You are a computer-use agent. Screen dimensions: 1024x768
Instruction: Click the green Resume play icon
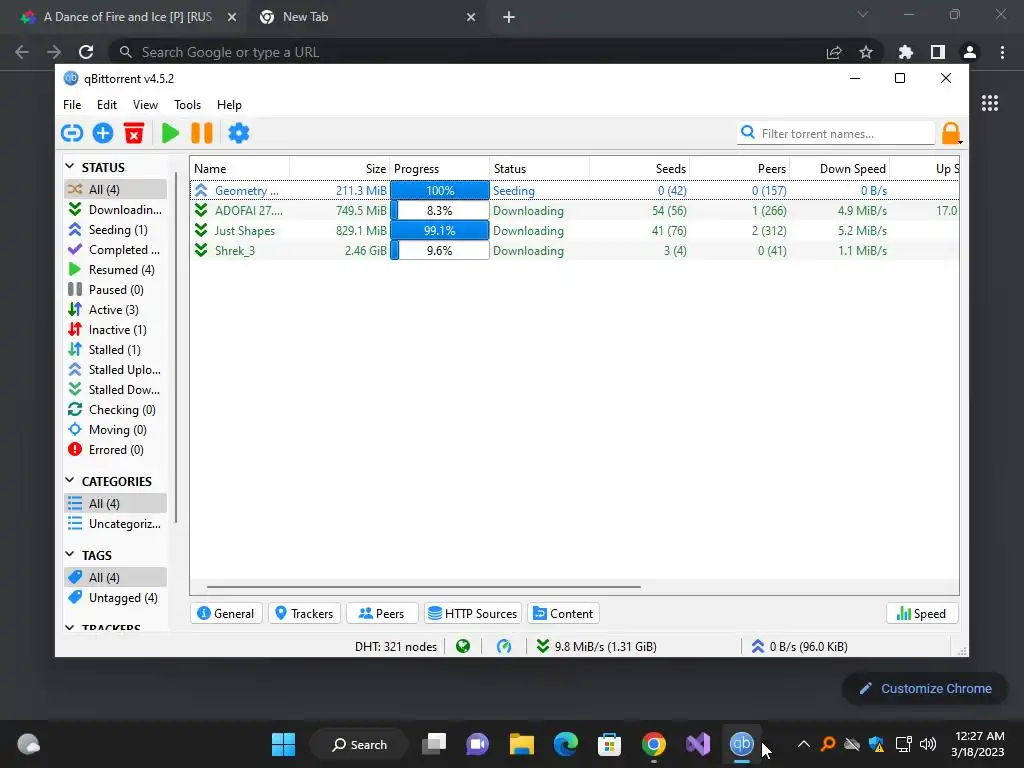click(170, 133)
